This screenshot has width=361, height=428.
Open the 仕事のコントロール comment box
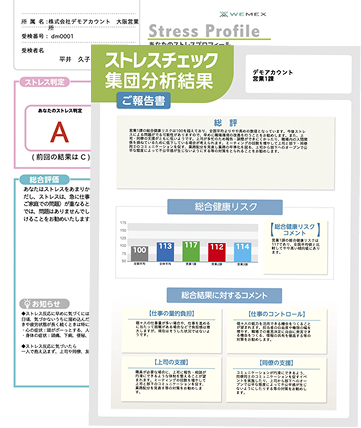pos(277,331)
